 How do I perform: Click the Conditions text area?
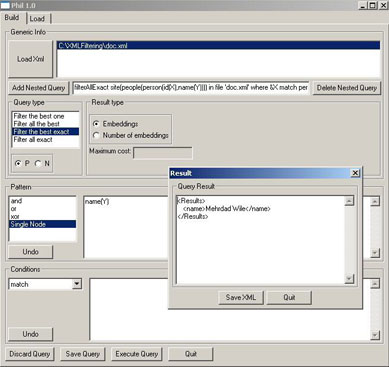coord(230,310)
